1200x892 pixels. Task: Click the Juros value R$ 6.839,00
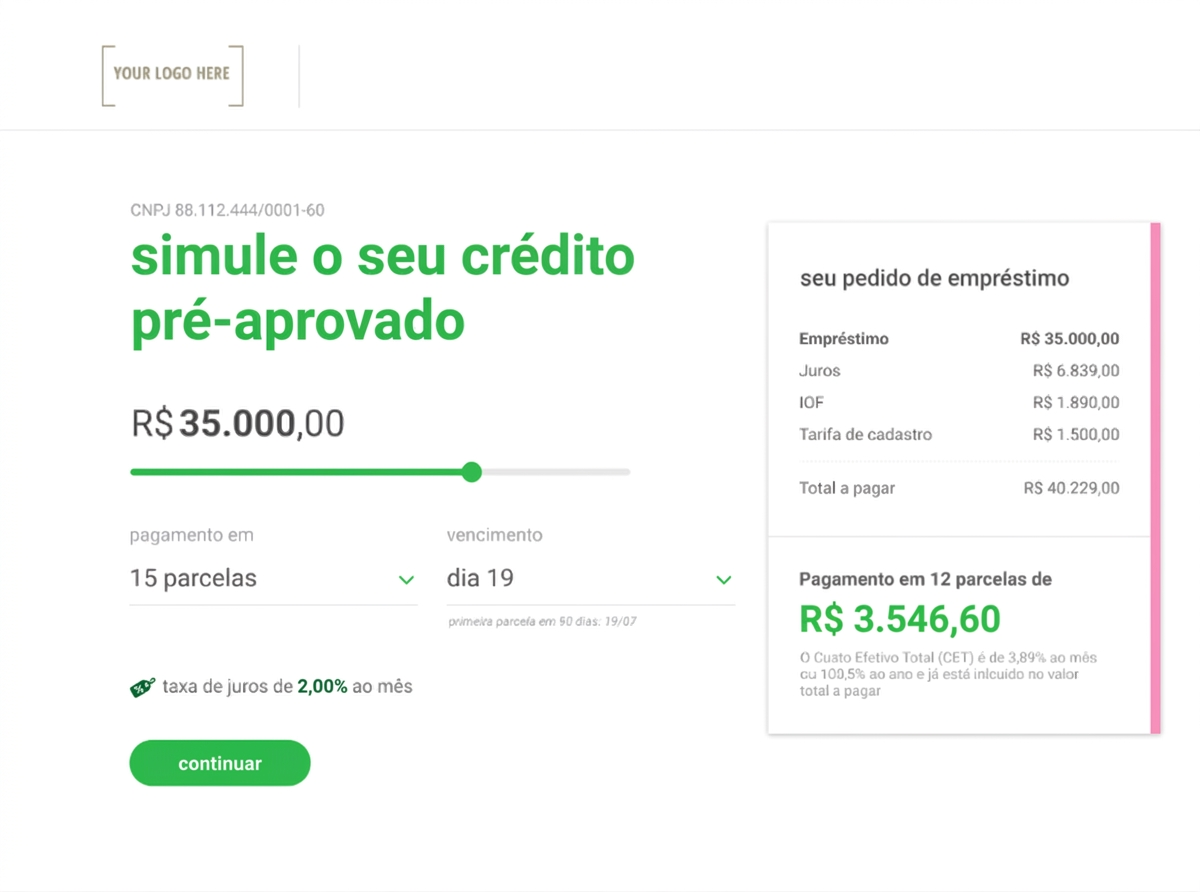click(x=1076, y=370)
